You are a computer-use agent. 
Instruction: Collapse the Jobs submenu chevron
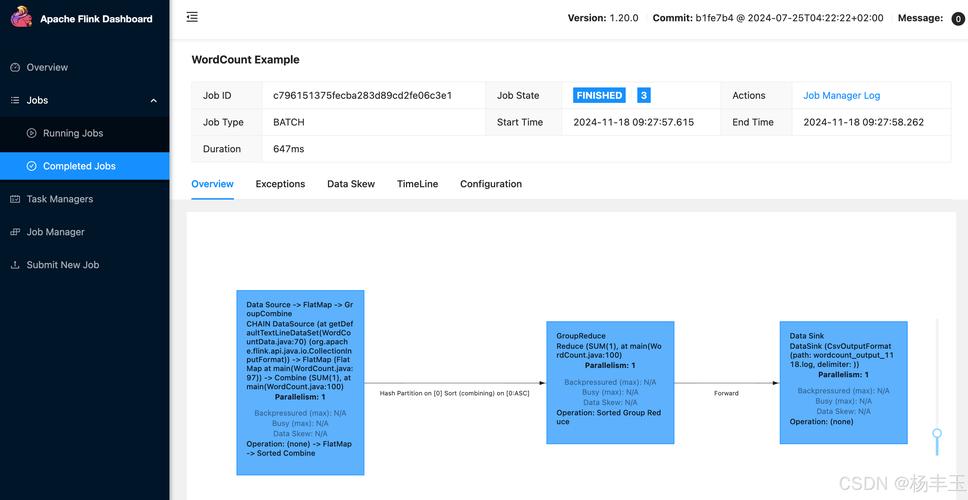154,101
